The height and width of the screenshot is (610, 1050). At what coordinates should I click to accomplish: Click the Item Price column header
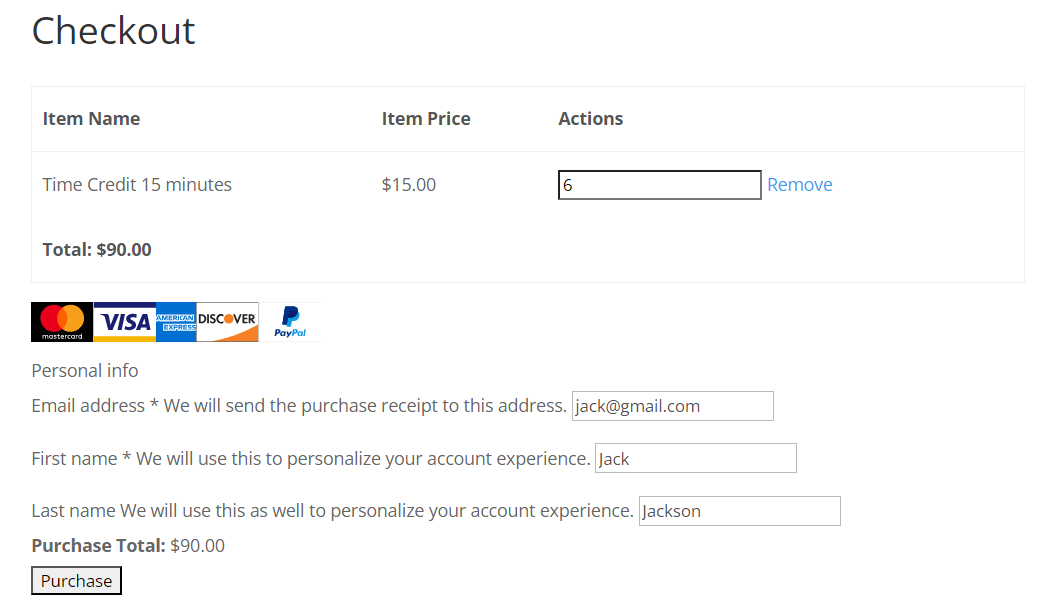pyautogui.click(x=426, y=119)
